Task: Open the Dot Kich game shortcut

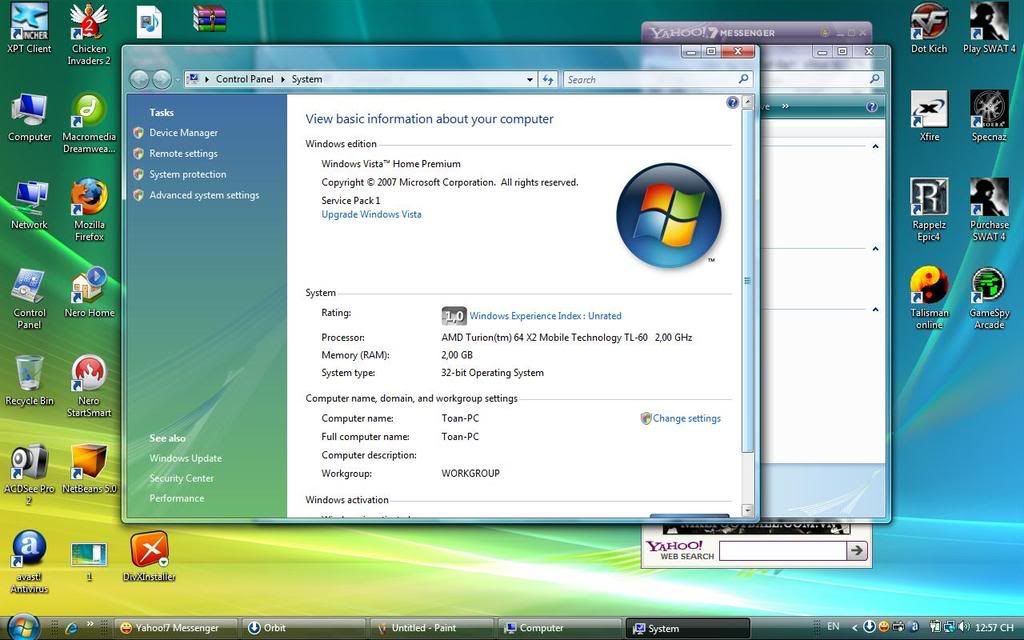Action: pos(929,29)
